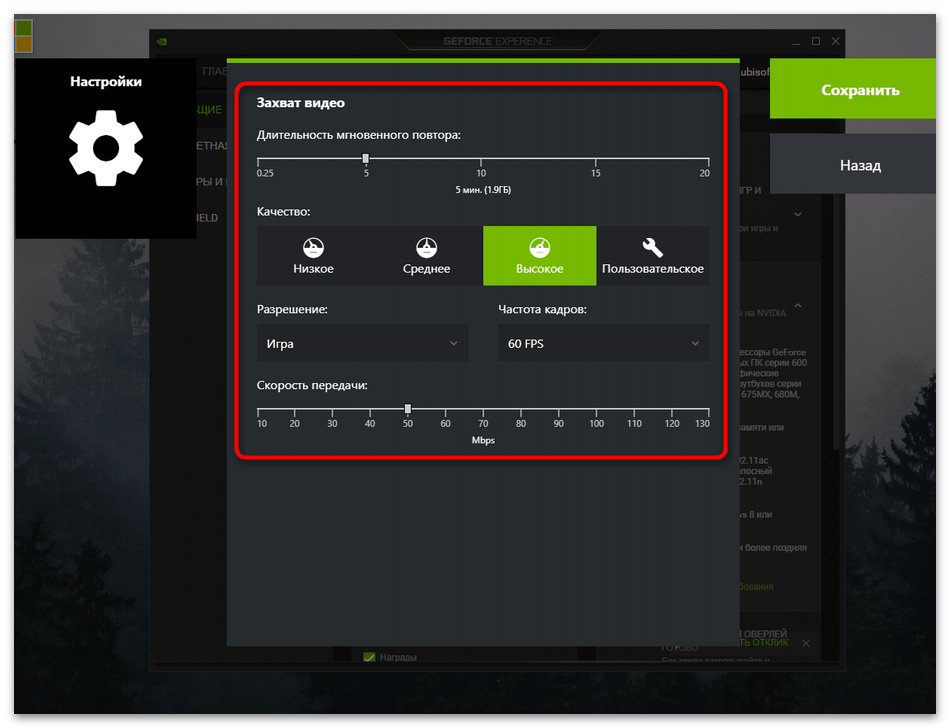The image size is (950, 728).
Task: Maximize the GeForce Experience window
Action: coord(816,41)
